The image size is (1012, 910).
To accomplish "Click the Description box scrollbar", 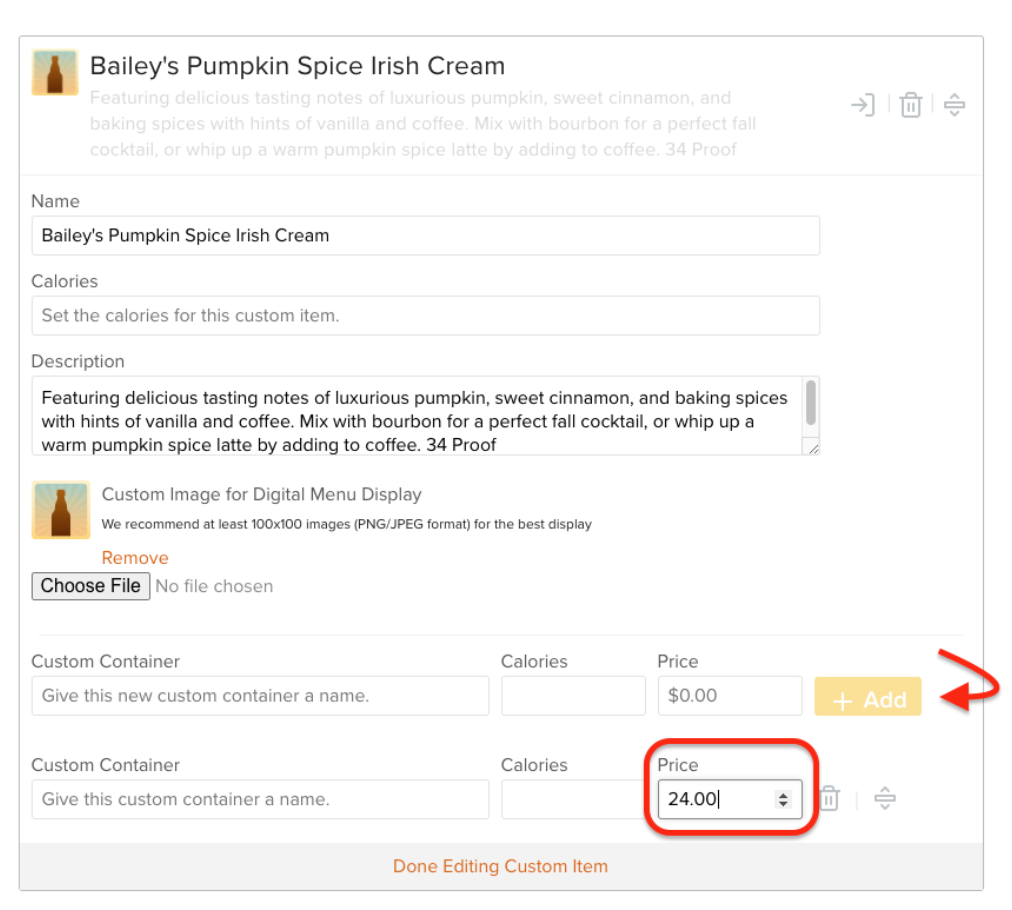I will click(811, 403).
